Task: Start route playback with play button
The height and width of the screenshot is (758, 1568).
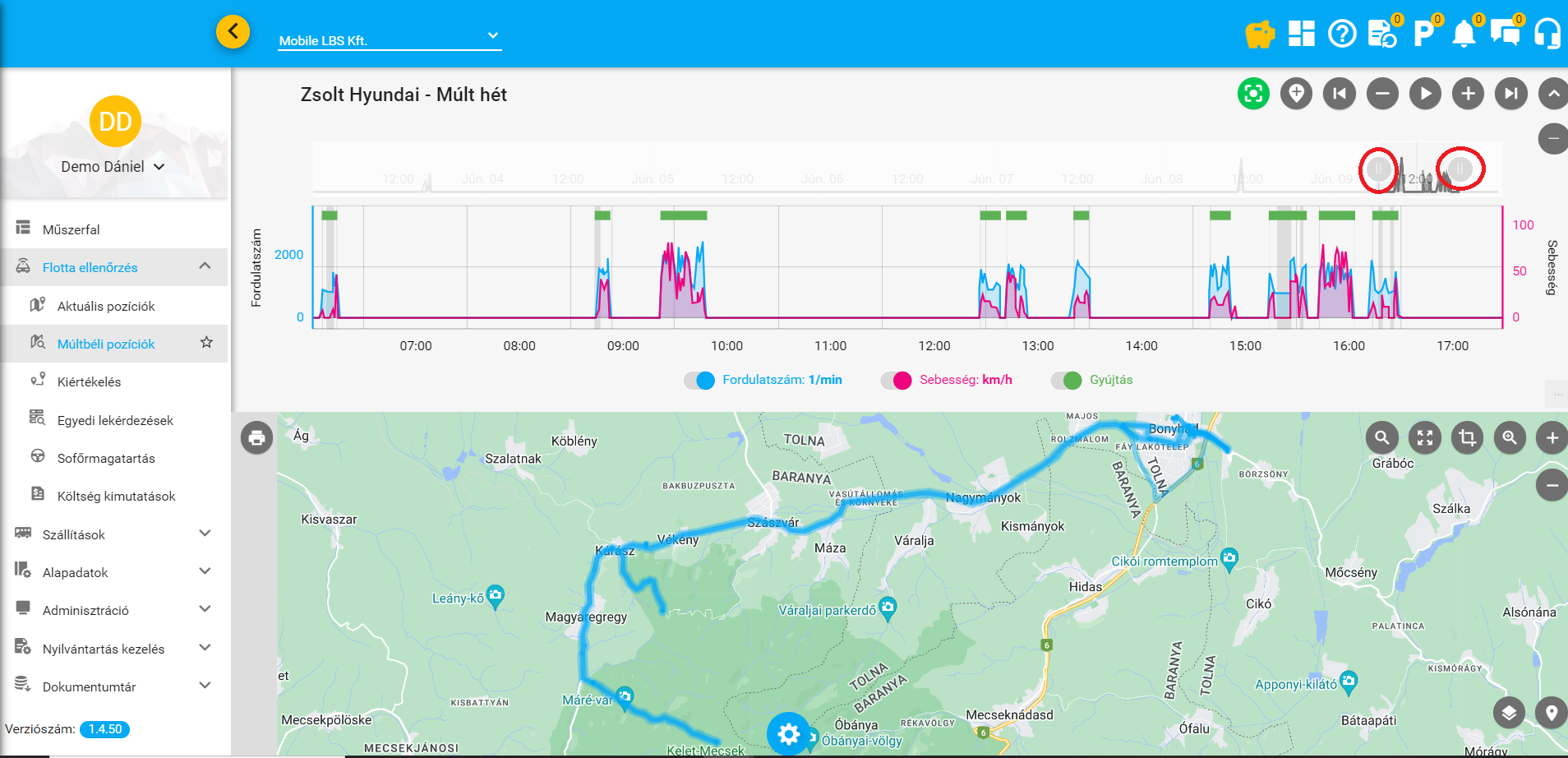Action: pos(1425,94)
